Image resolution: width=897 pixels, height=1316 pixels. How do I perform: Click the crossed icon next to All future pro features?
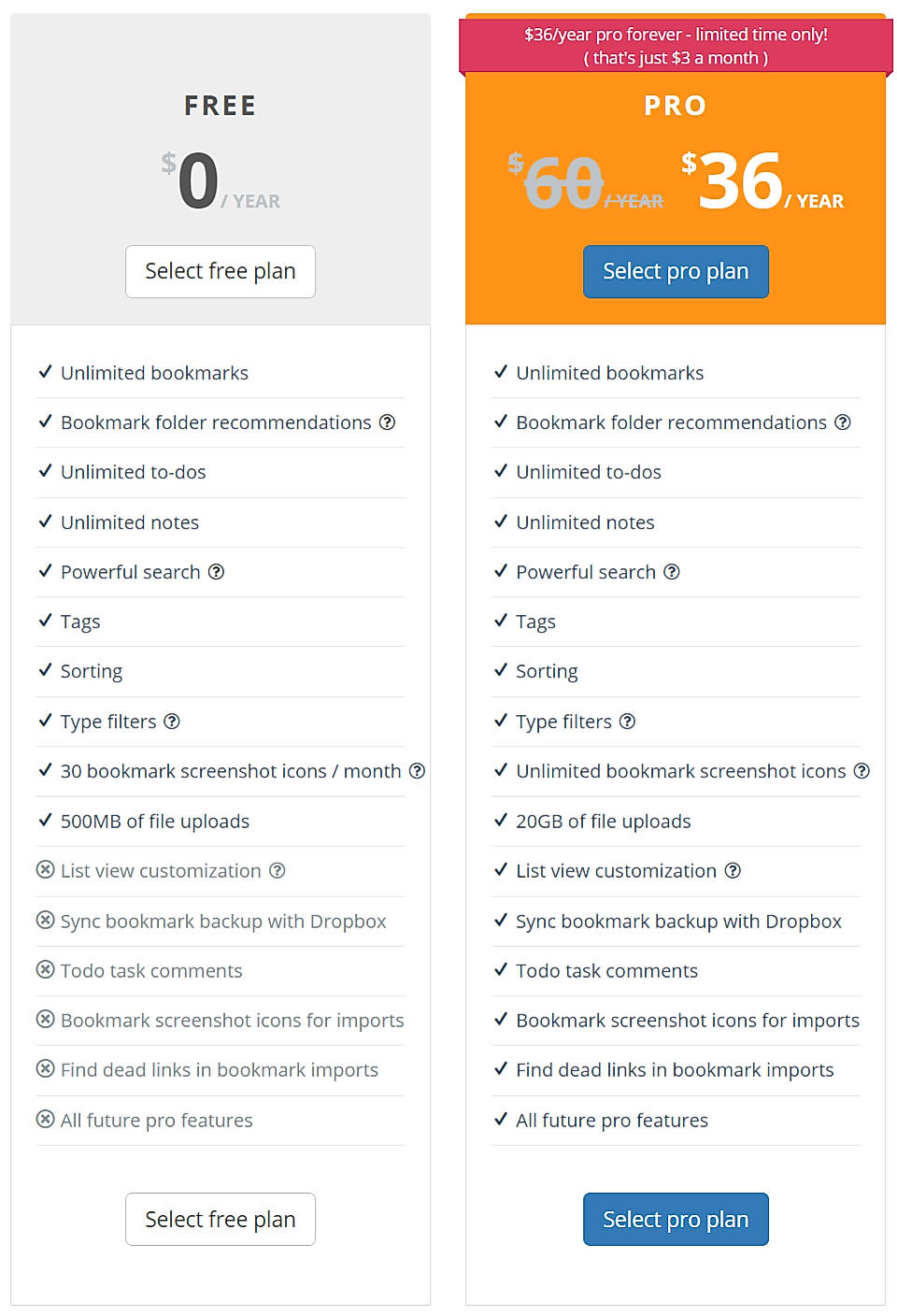pos(46,1120)
